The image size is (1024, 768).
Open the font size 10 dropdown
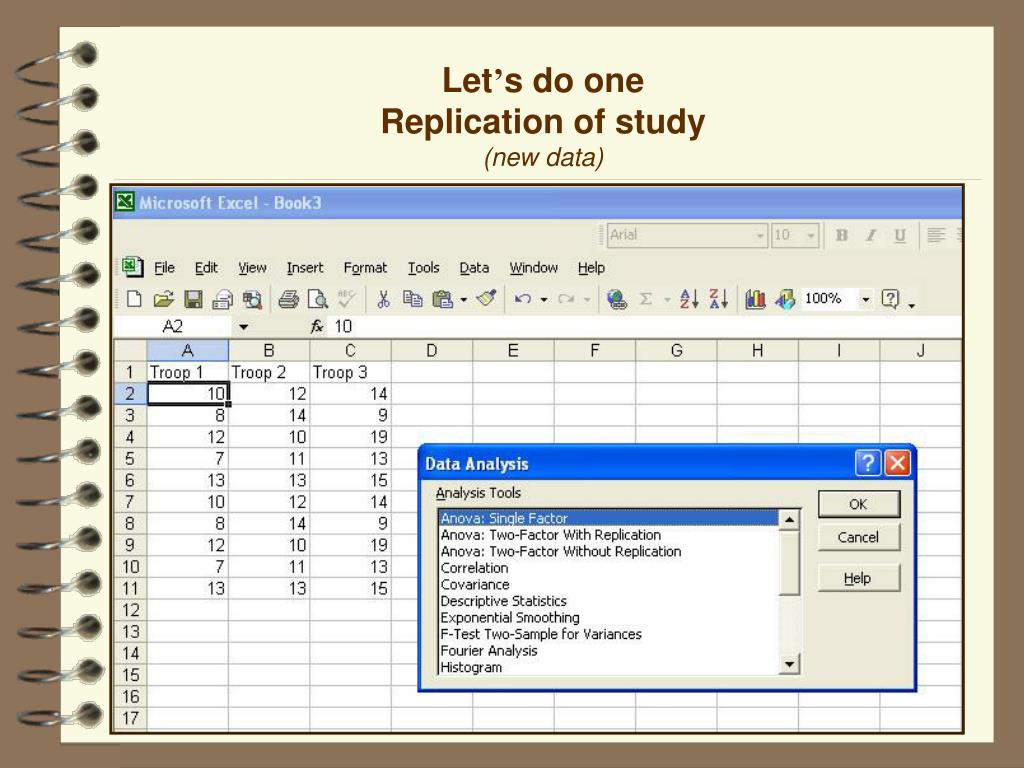(x=810, y=236)
